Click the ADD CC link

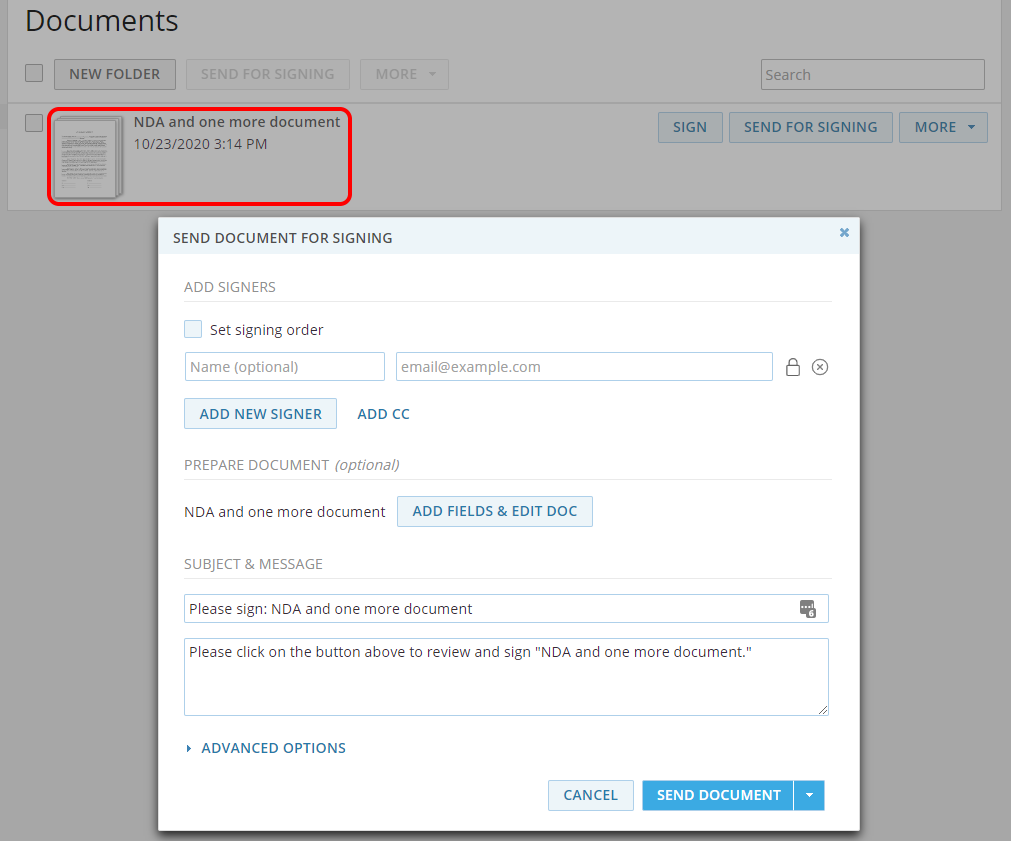[384, 414]
